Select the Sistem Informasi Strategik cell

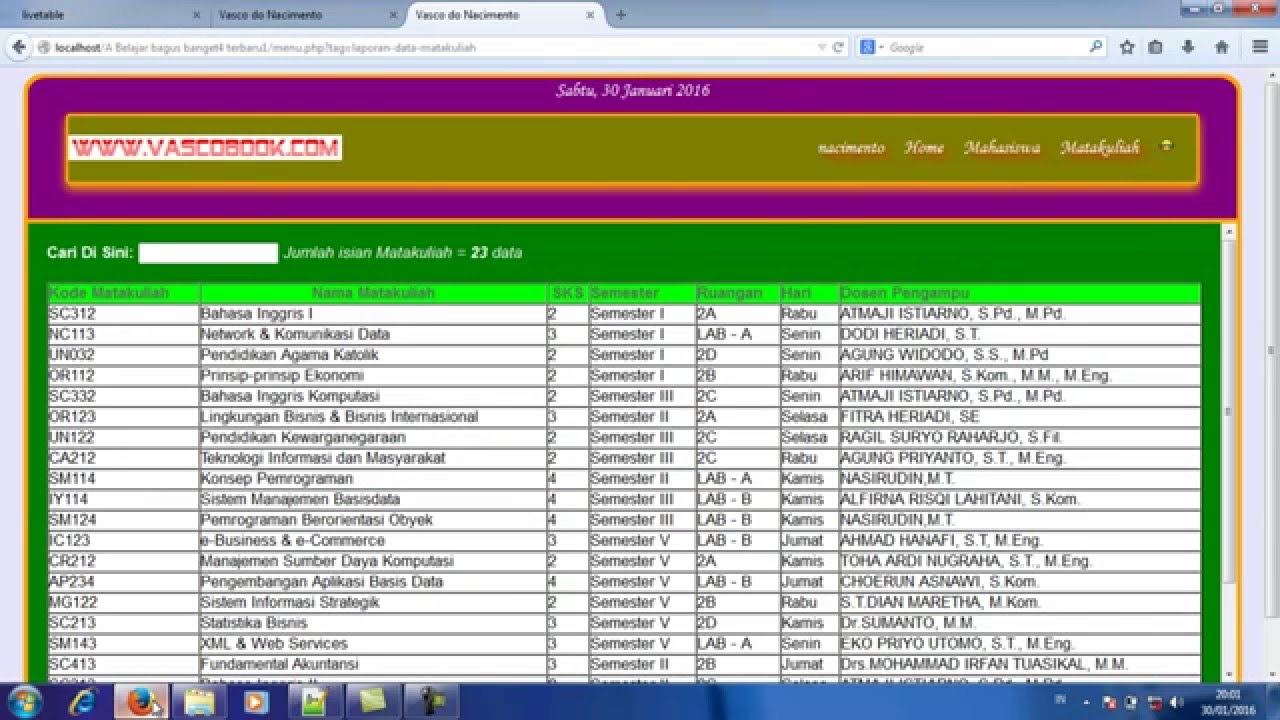tap(373, 602)
